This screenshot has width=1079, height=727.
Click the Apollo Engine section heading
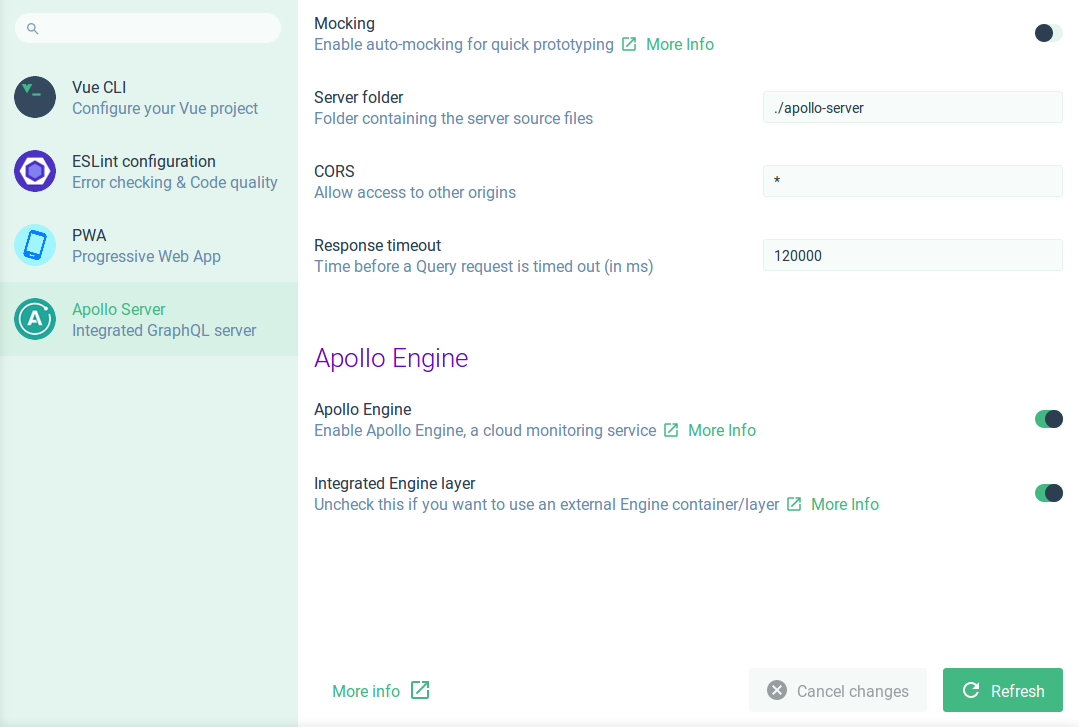coord(391,358)
